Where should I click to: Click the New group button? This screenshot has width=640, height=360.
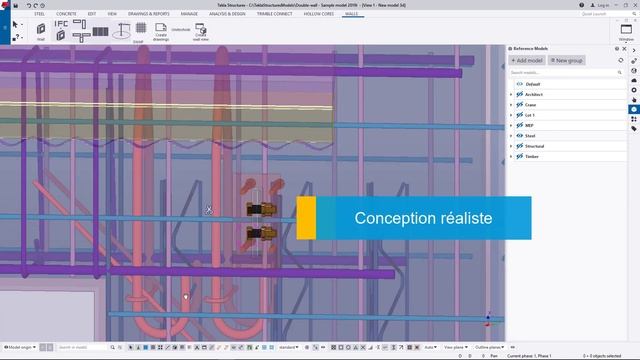567,60
